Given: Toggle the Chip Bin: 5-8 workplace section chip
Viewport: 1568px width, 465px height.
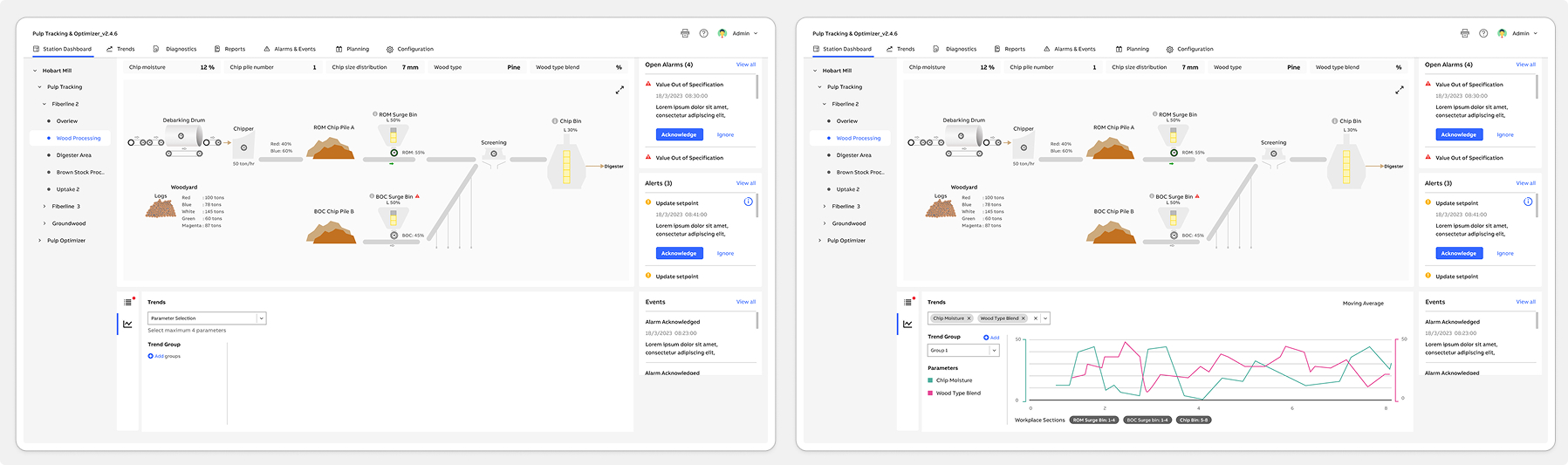Looking at the screenshot, I should 1194,420.
